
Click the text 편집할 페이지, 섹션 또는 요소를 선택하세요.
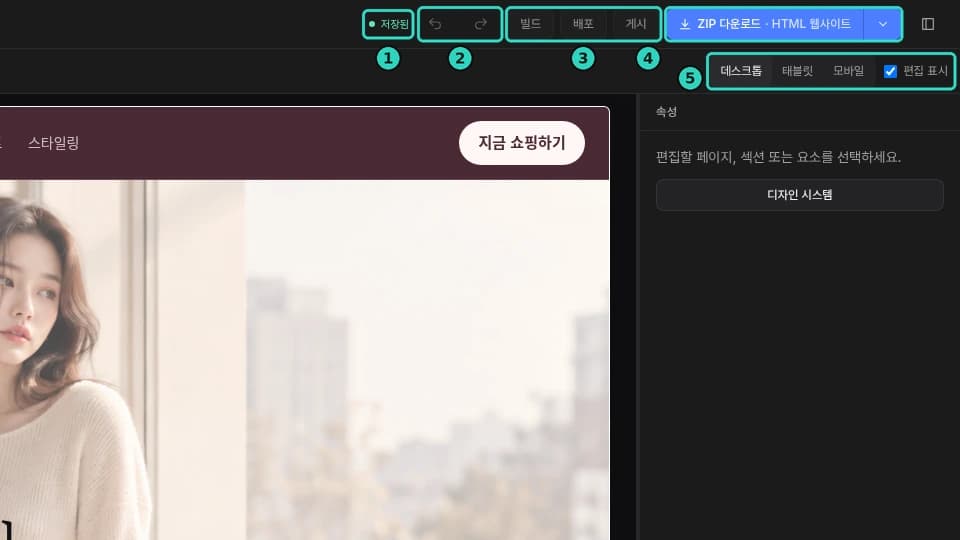point(778,157)
